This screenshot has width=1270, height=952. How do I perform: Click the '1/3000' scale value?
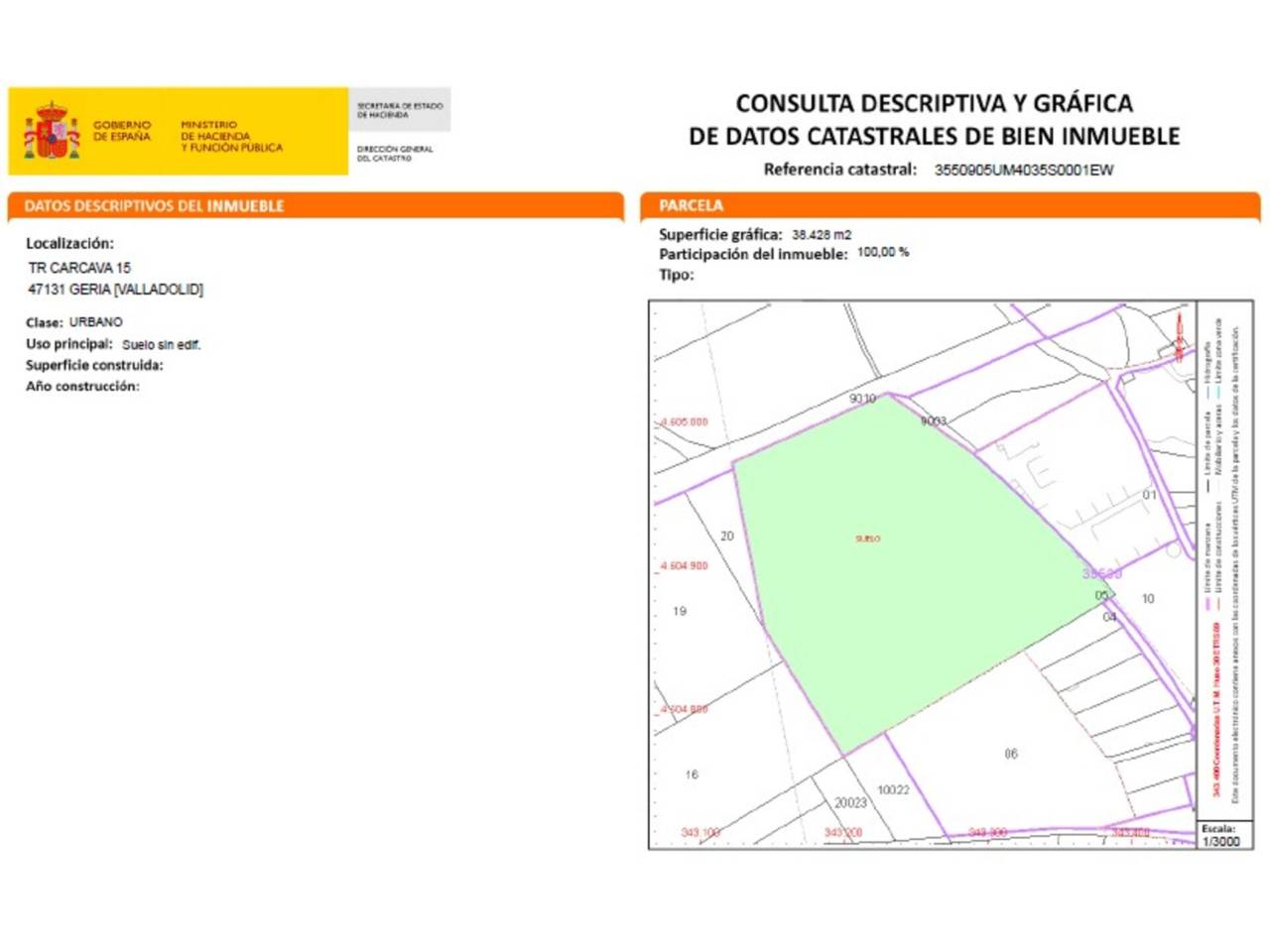tap(1221, 842)
